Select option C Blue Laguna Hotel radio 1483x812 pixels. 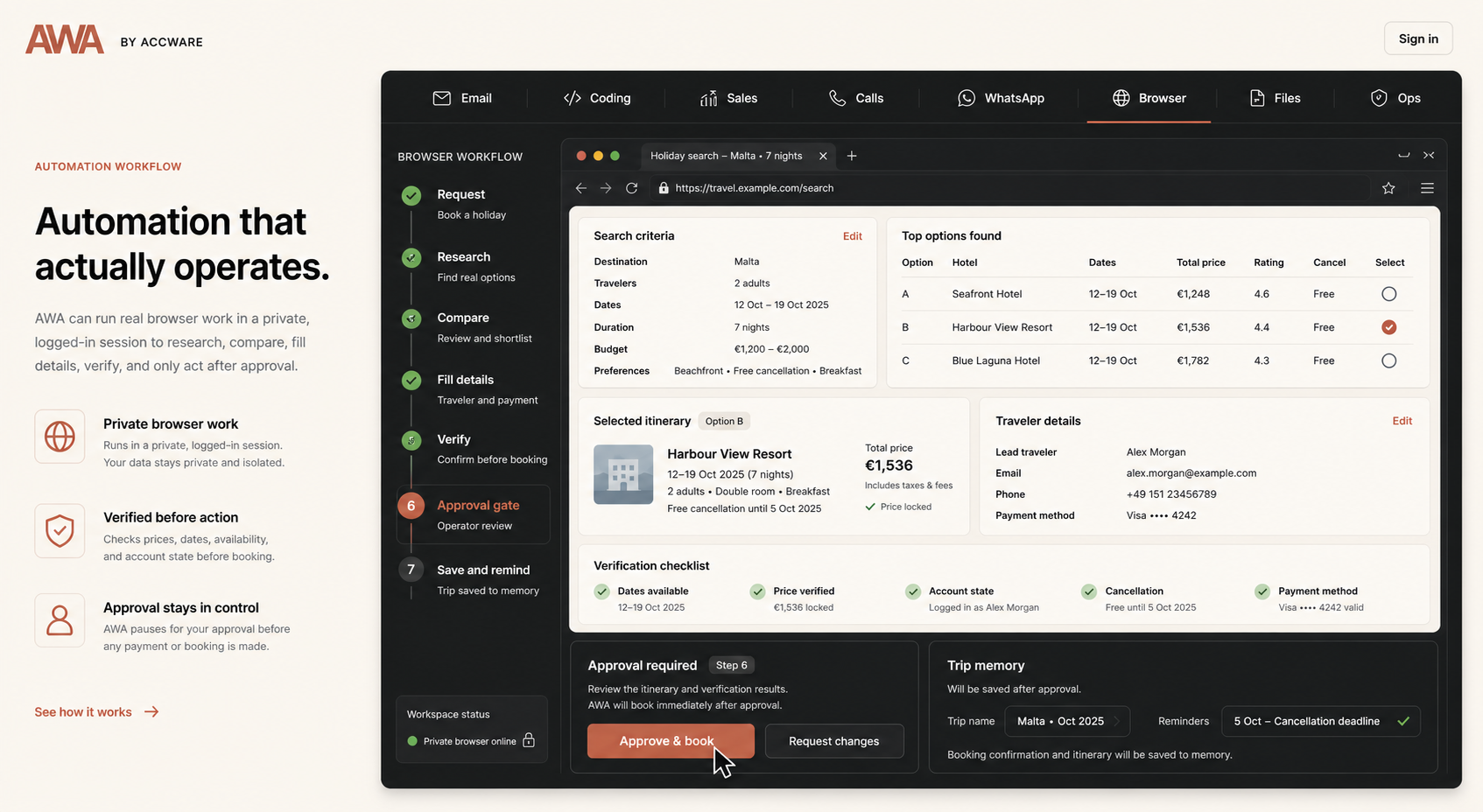point(1388,360)
